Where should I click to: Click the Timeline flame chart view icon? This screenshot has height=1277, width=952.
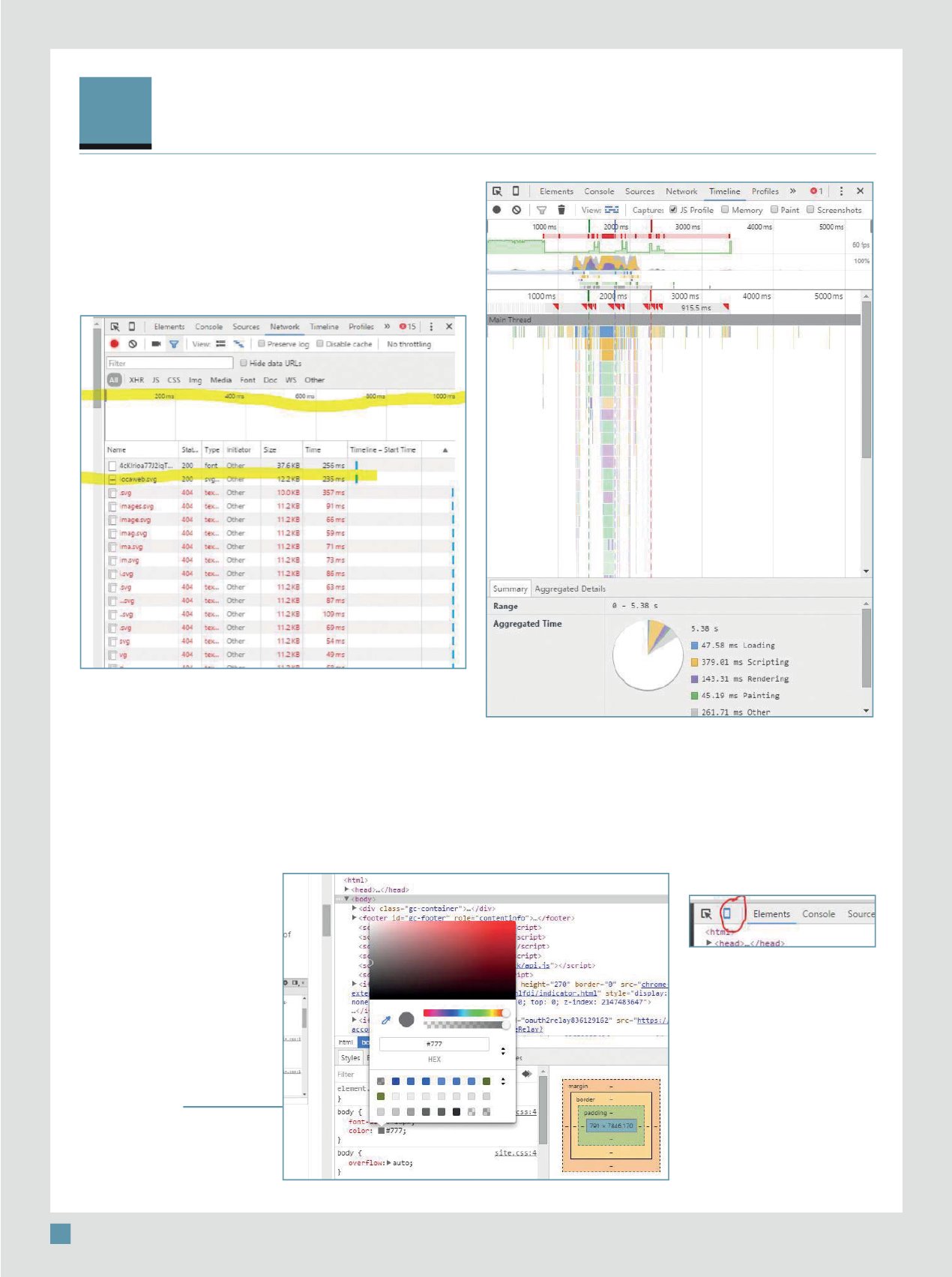pyautogui.click(x=612, y=210)
